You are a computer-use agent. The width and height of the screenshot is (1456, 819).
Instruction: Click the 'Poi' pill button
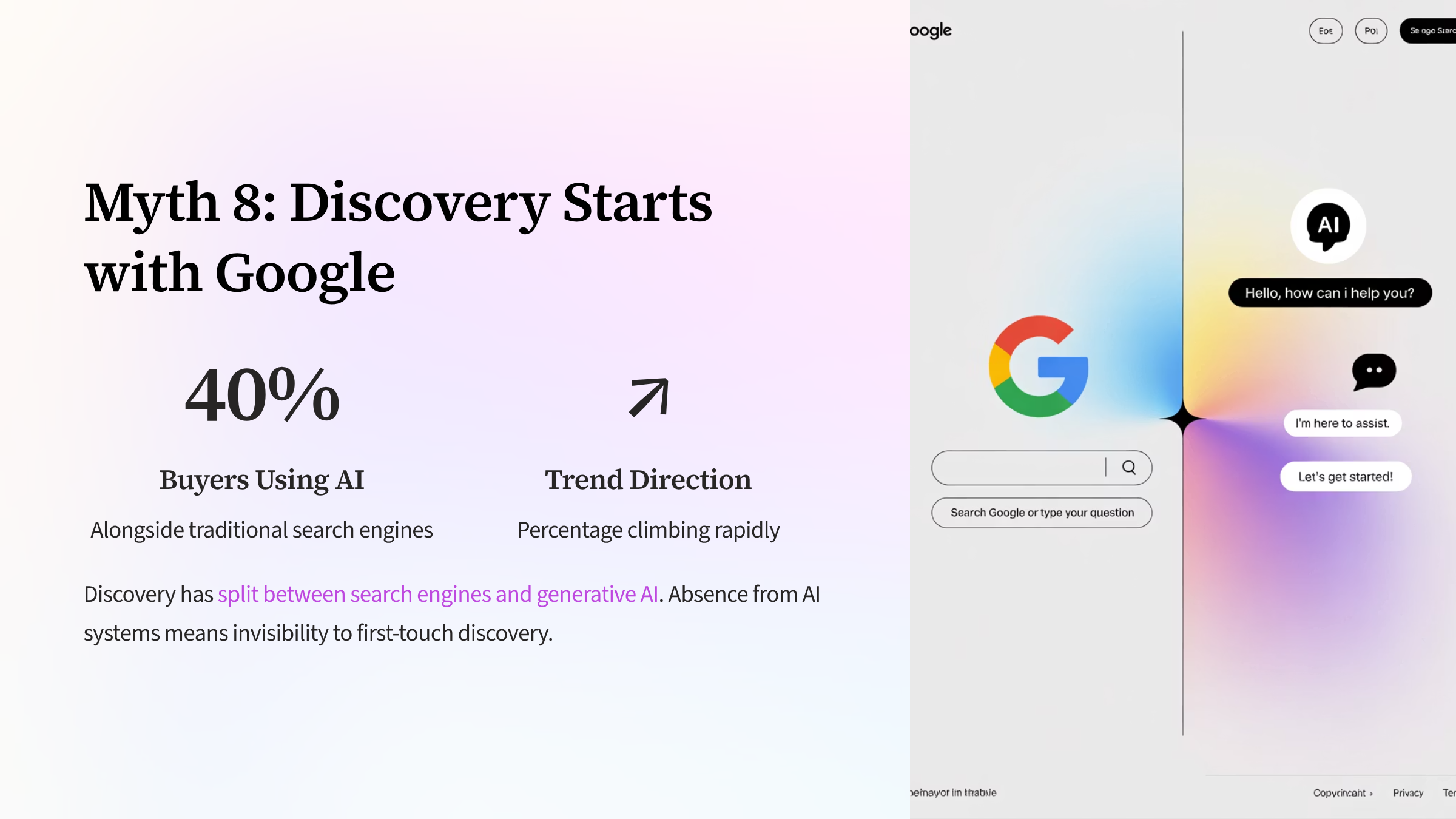1371,31
